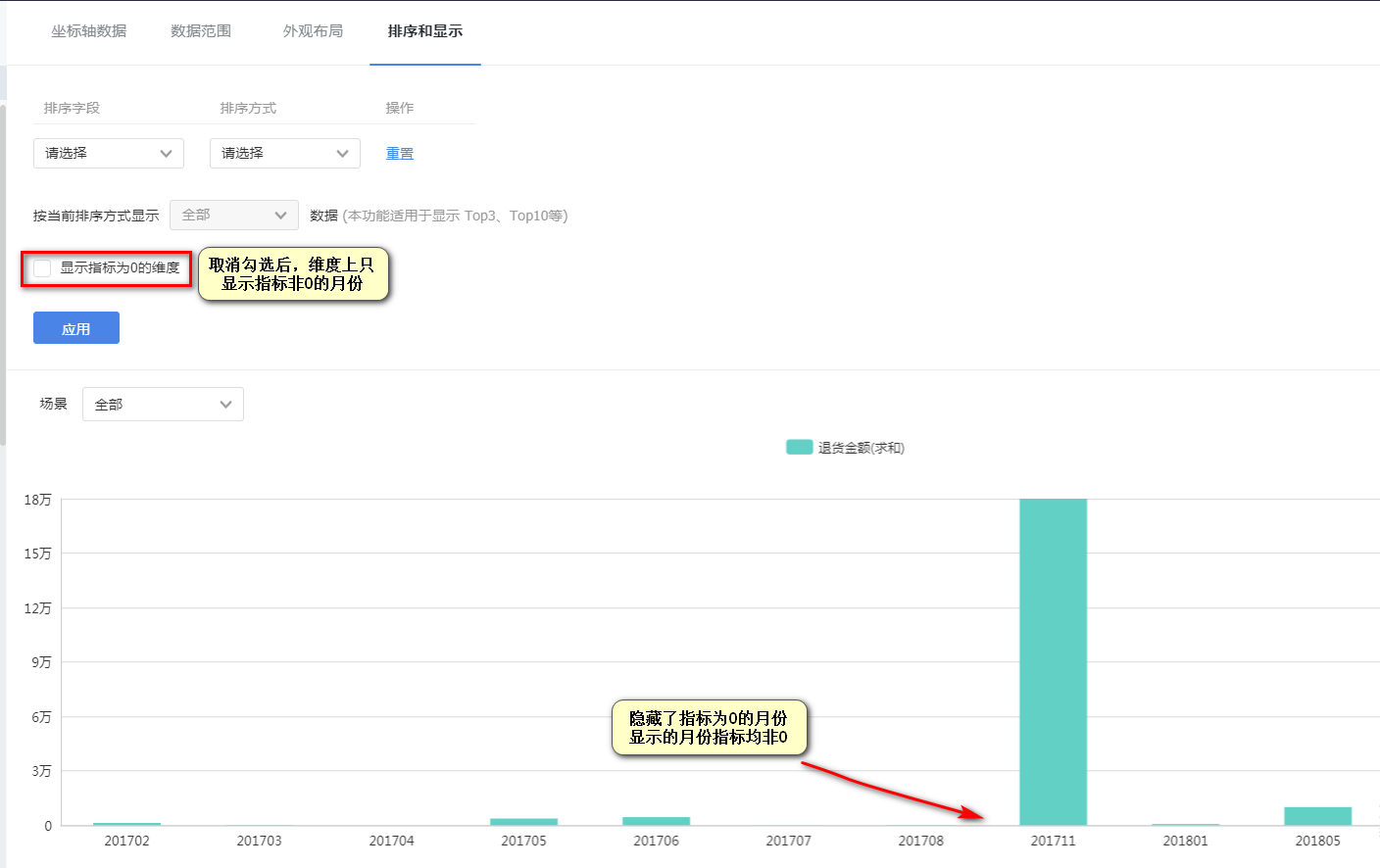Open the 全部 dropdown beside 按当前排序方式显示
Viewport: 1380px width, 868px height.
[x=234, y=216]
